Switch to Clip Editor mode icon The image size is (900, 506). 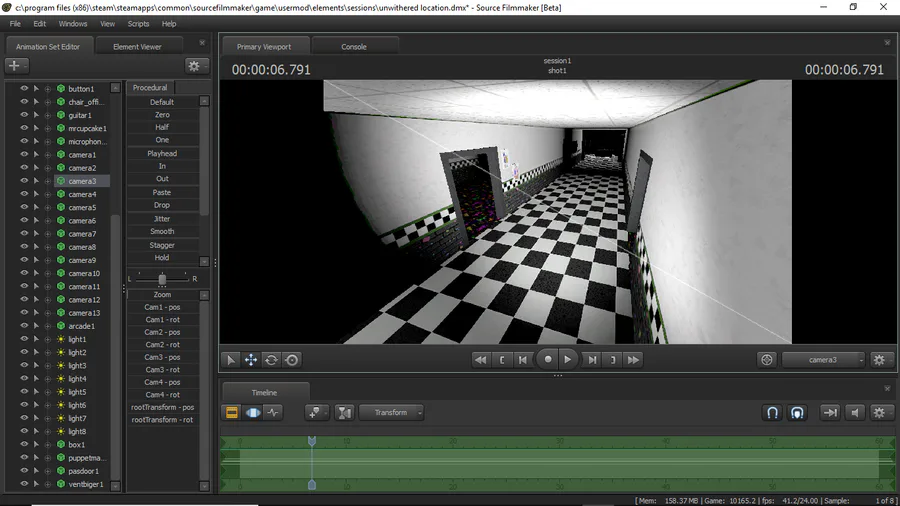pos(232,412)
